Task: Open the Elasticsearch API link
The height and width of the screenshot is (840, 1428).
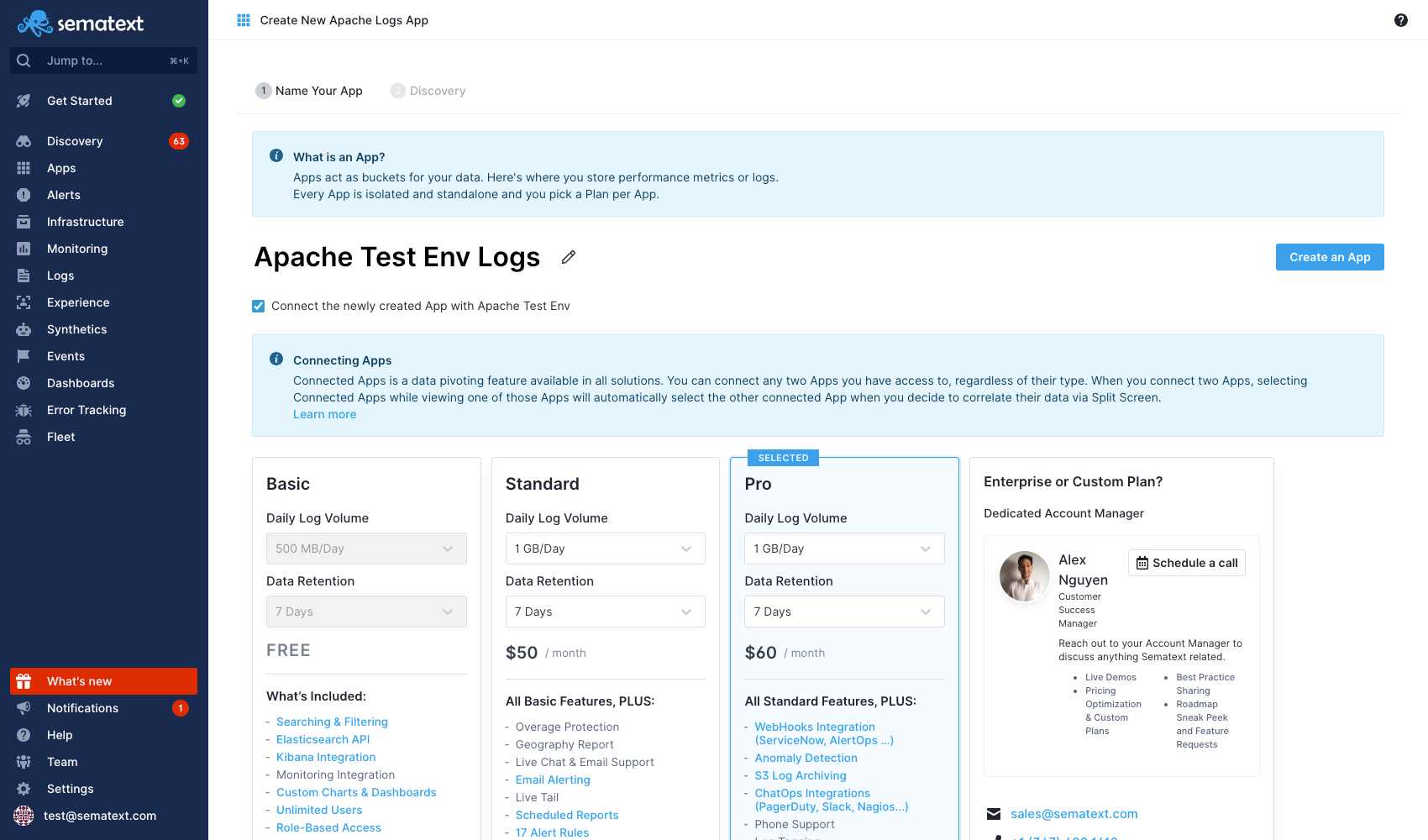Action: (323, 739)
